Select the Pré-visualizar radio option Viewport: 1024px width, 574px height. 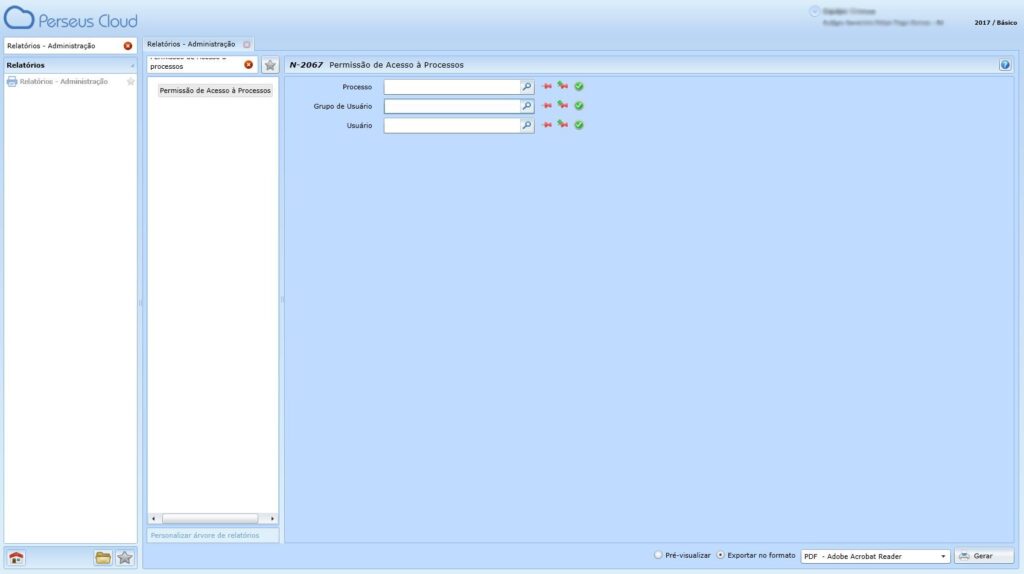(657, 555)
